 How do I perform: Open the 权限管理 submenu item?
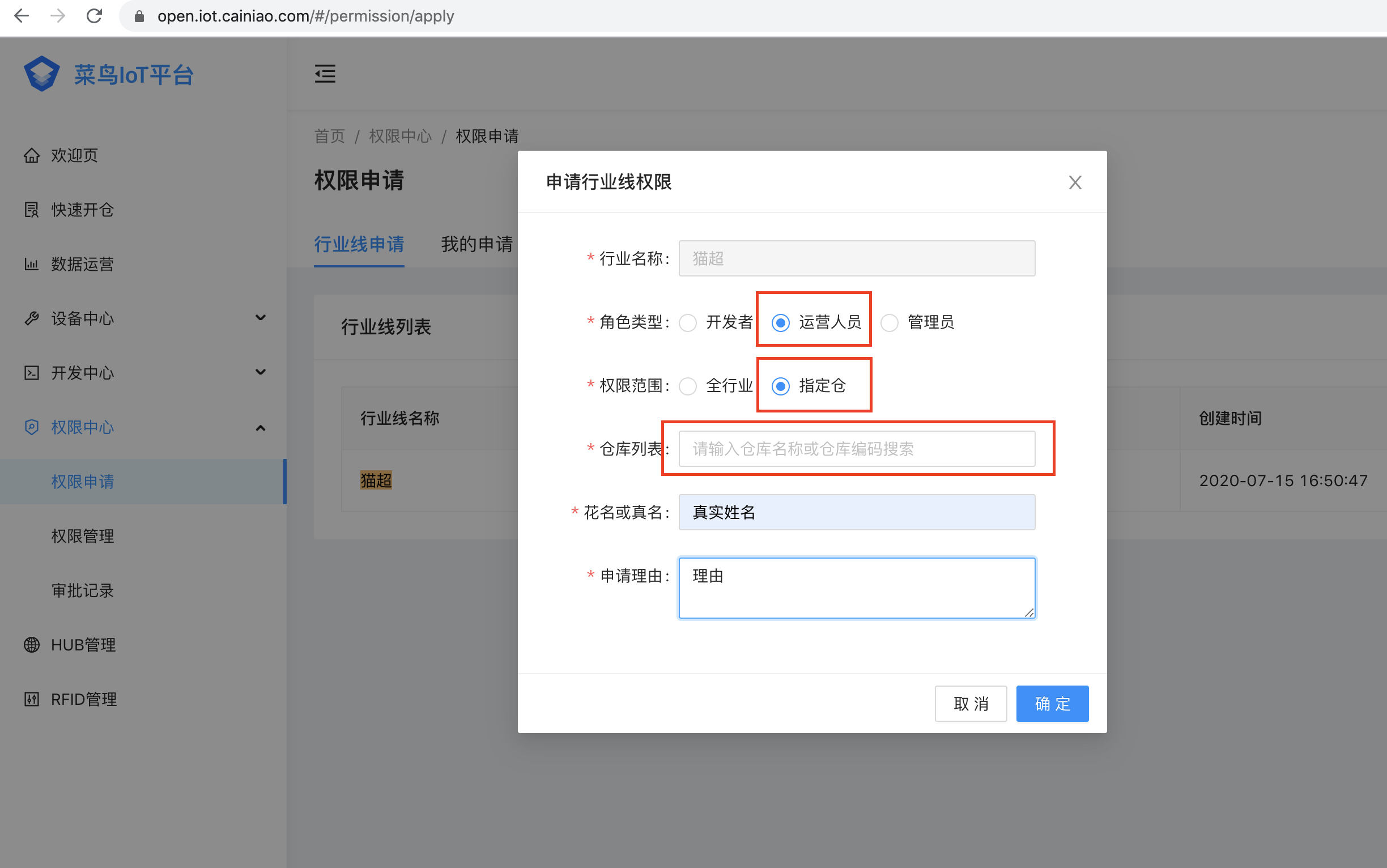pos(83,536)
